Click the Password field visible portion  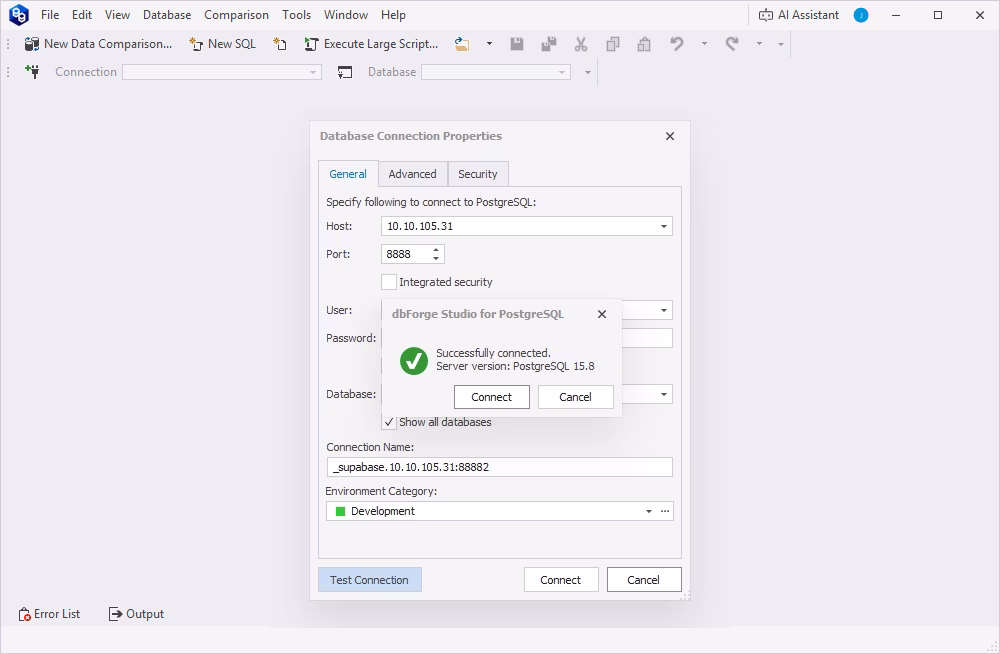pos(647,338)
